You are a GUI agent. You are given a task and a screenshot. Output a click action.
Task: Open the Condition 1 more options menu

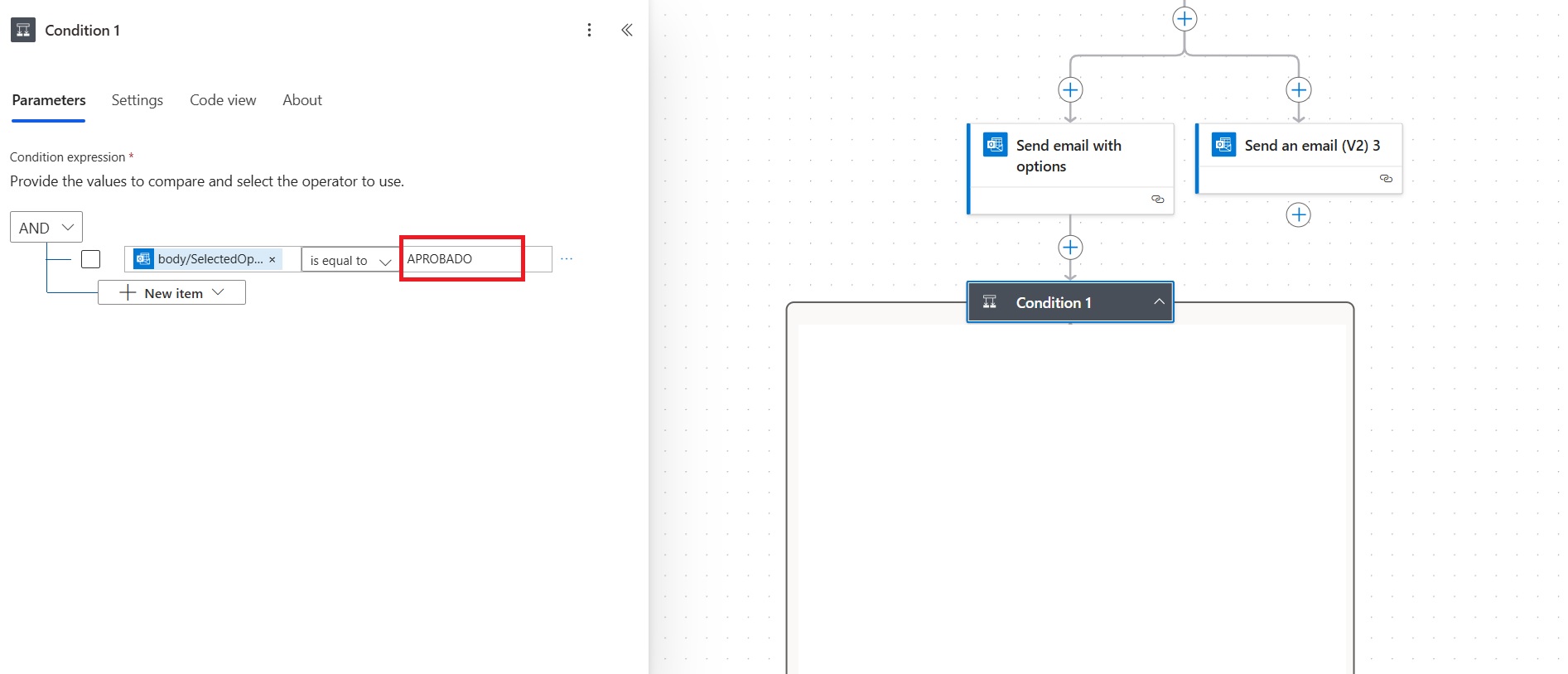pos(589,30)
